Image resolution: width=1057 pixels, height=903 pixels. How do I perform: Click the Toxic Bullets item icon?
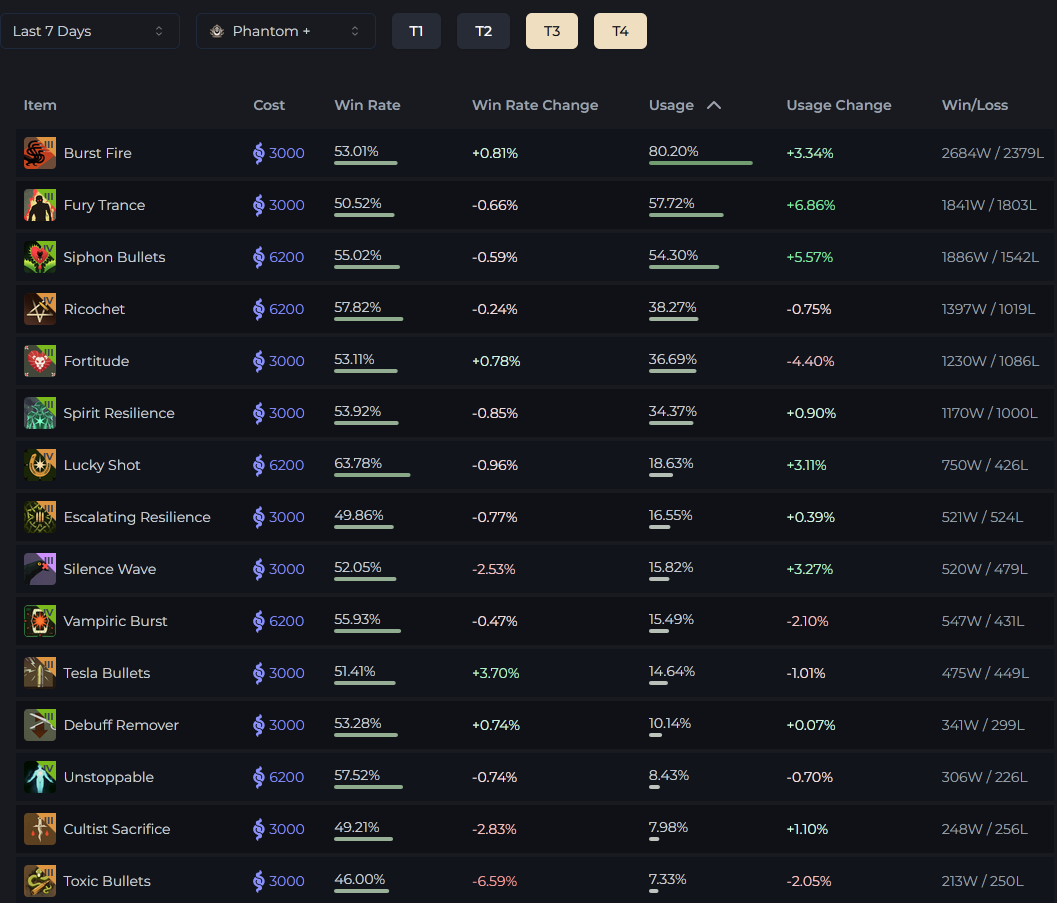[x=40, y=881]
